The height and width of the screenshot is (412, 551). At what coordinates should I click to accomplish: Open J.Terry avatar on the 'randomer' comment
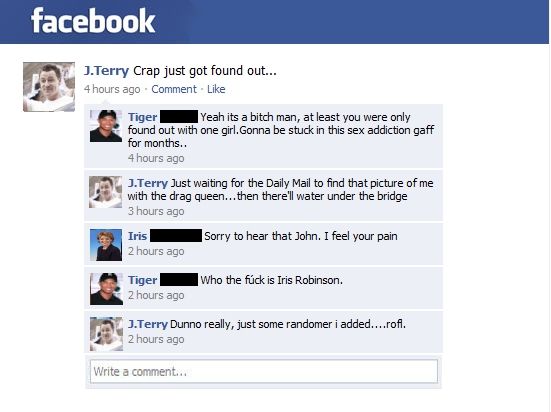[106, 334]
